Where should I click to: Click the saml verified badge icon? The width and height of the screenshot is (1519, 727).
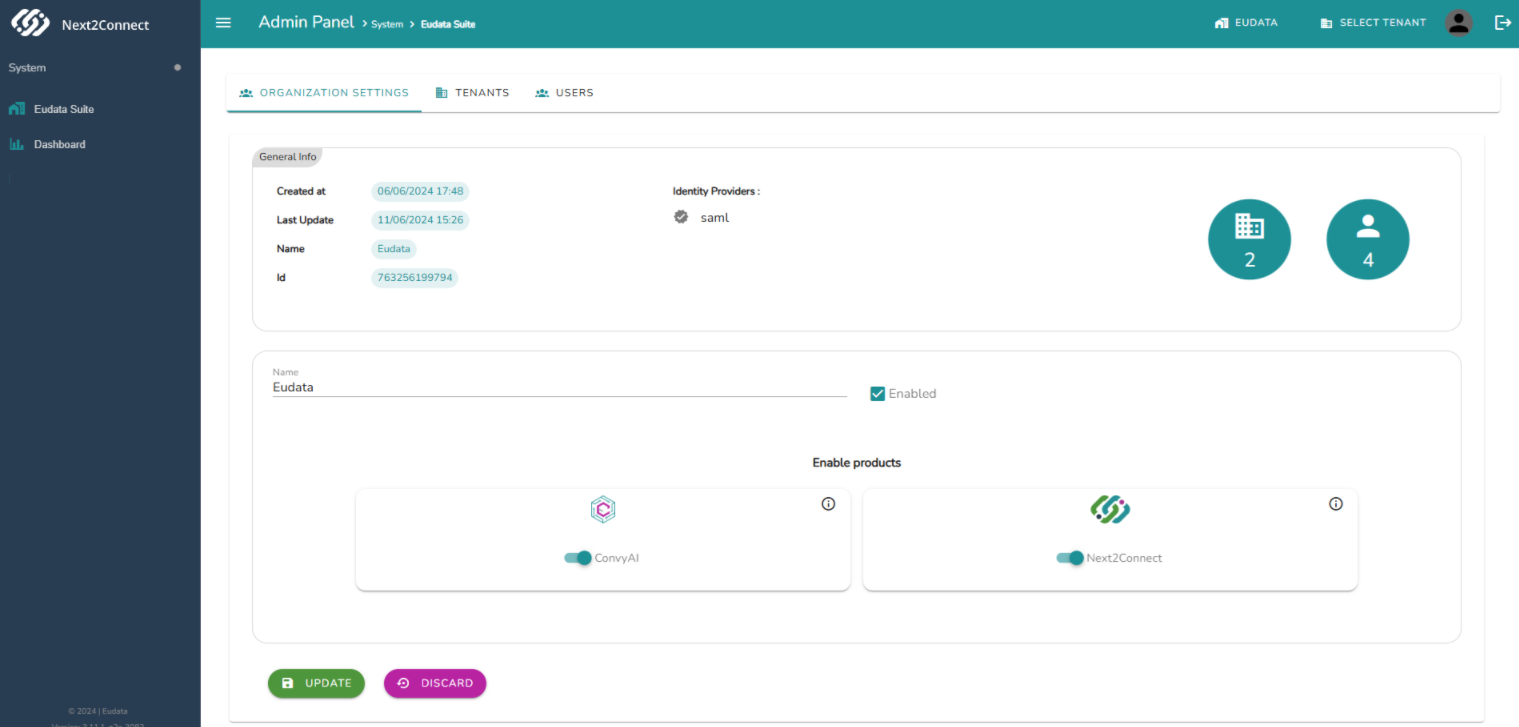681,217
